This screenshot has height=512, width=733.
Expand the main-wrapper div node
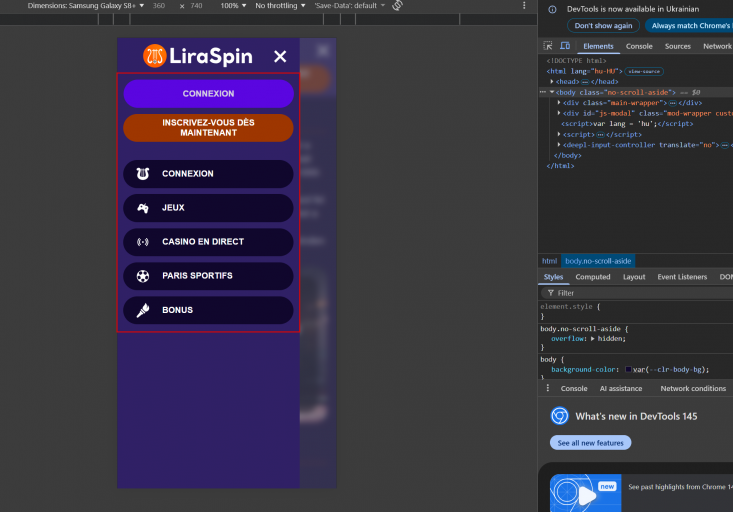coord(559,103)
